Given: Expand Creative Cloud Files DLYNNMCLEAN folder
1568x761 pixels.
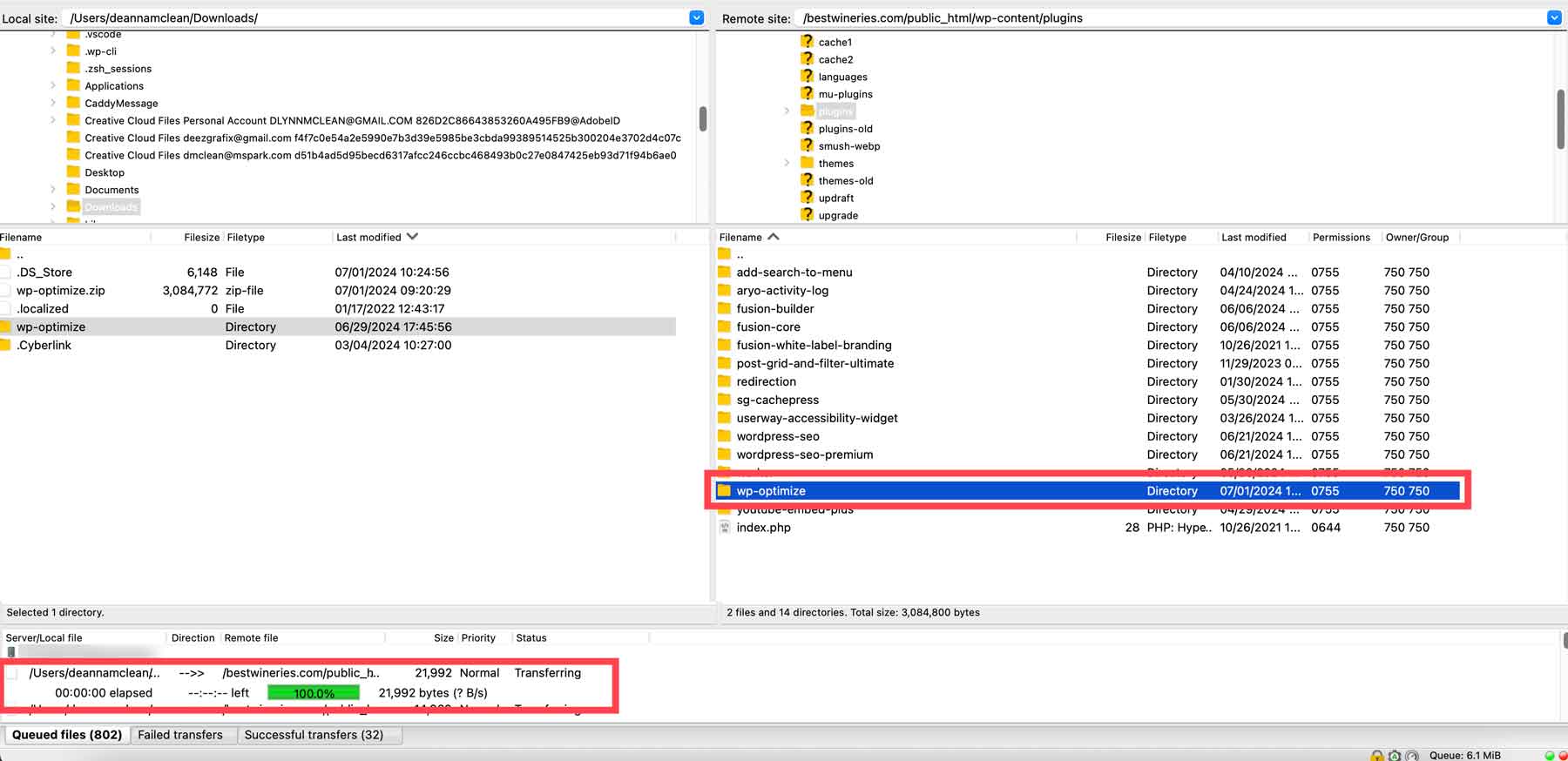Looking at the screenshot, I should click(x=53, y=120).
